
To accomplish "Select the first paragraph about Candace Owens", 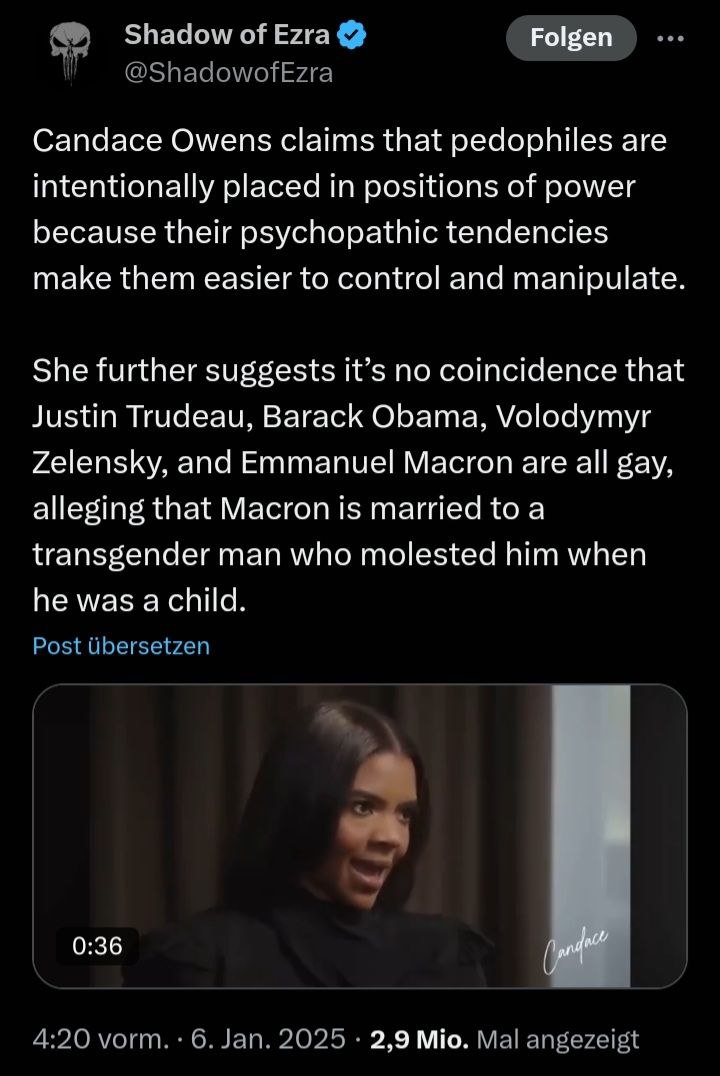I will point(359,209).
